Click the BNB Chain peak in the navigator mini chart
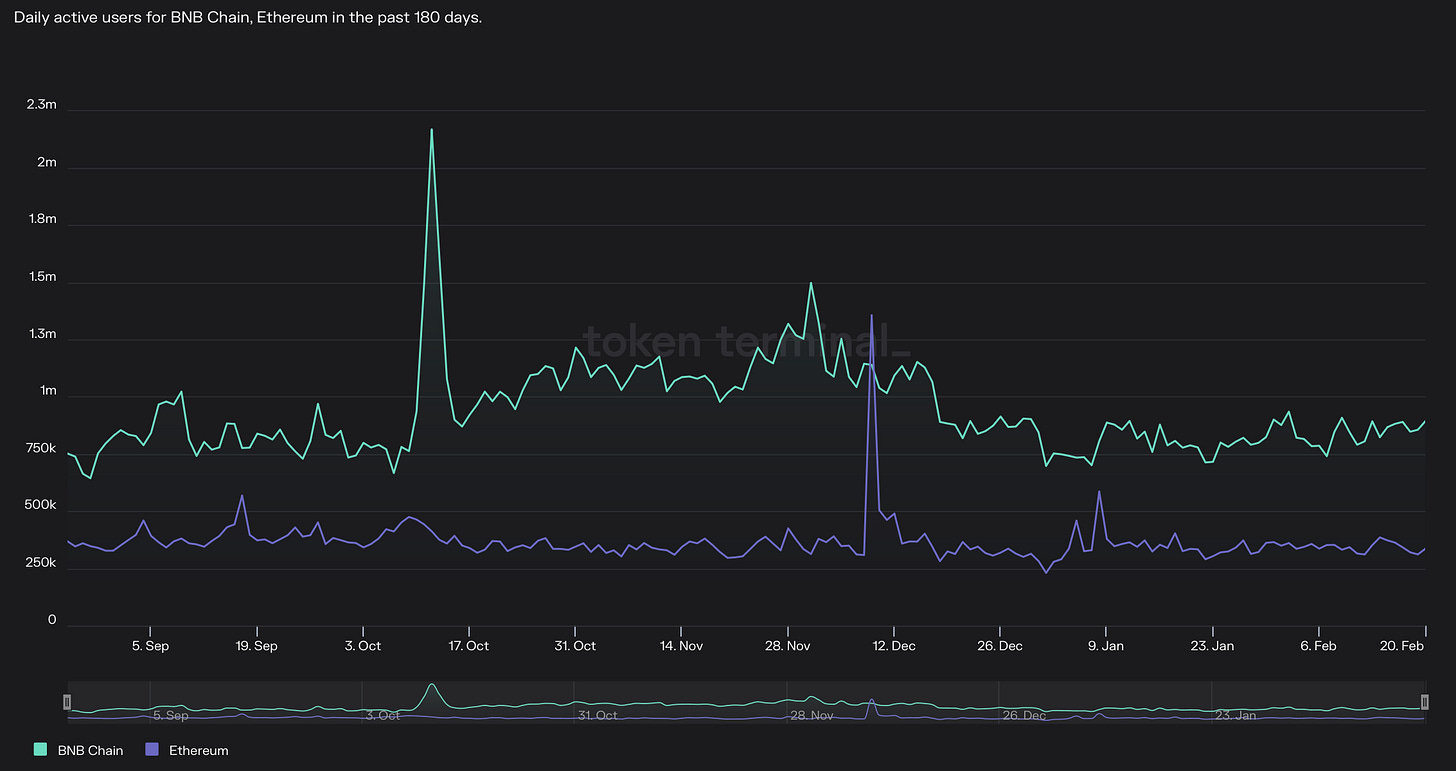The image size is (1456, 771). (x=431, y=685)
